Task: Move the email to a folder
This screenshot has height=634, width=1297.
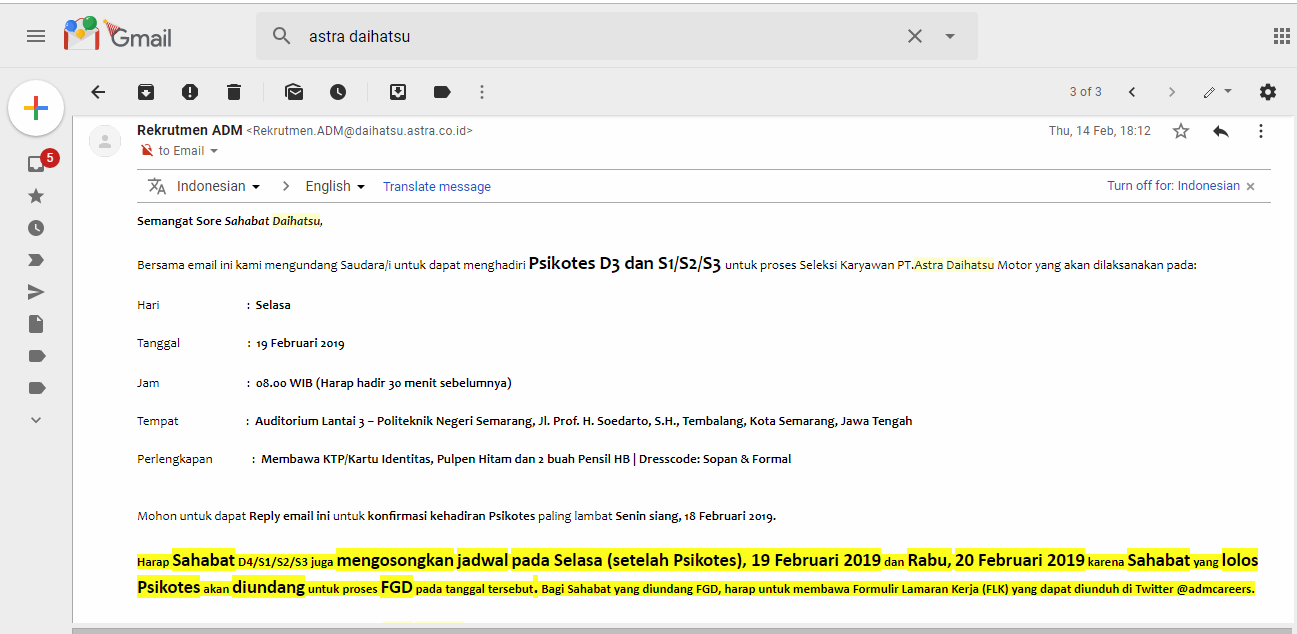Action: pos(398,92)
